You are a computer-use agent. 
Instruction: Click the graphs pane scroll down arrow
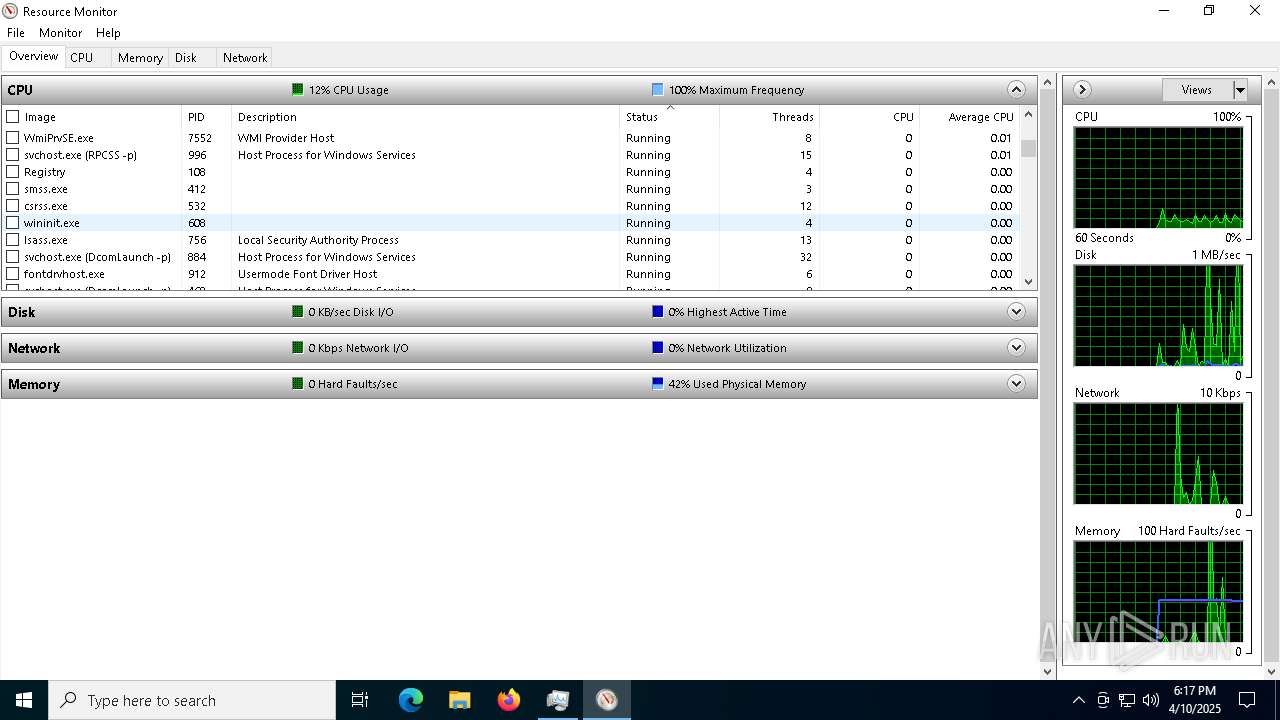tap(1272, 671)
